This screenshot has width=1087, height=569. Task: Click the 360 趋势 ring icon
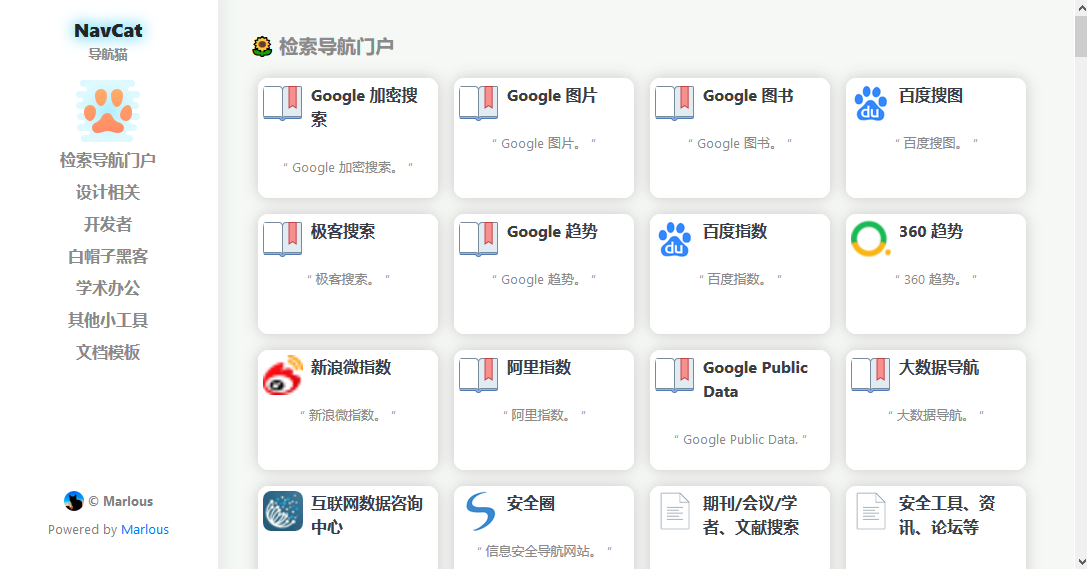[871, 239]
